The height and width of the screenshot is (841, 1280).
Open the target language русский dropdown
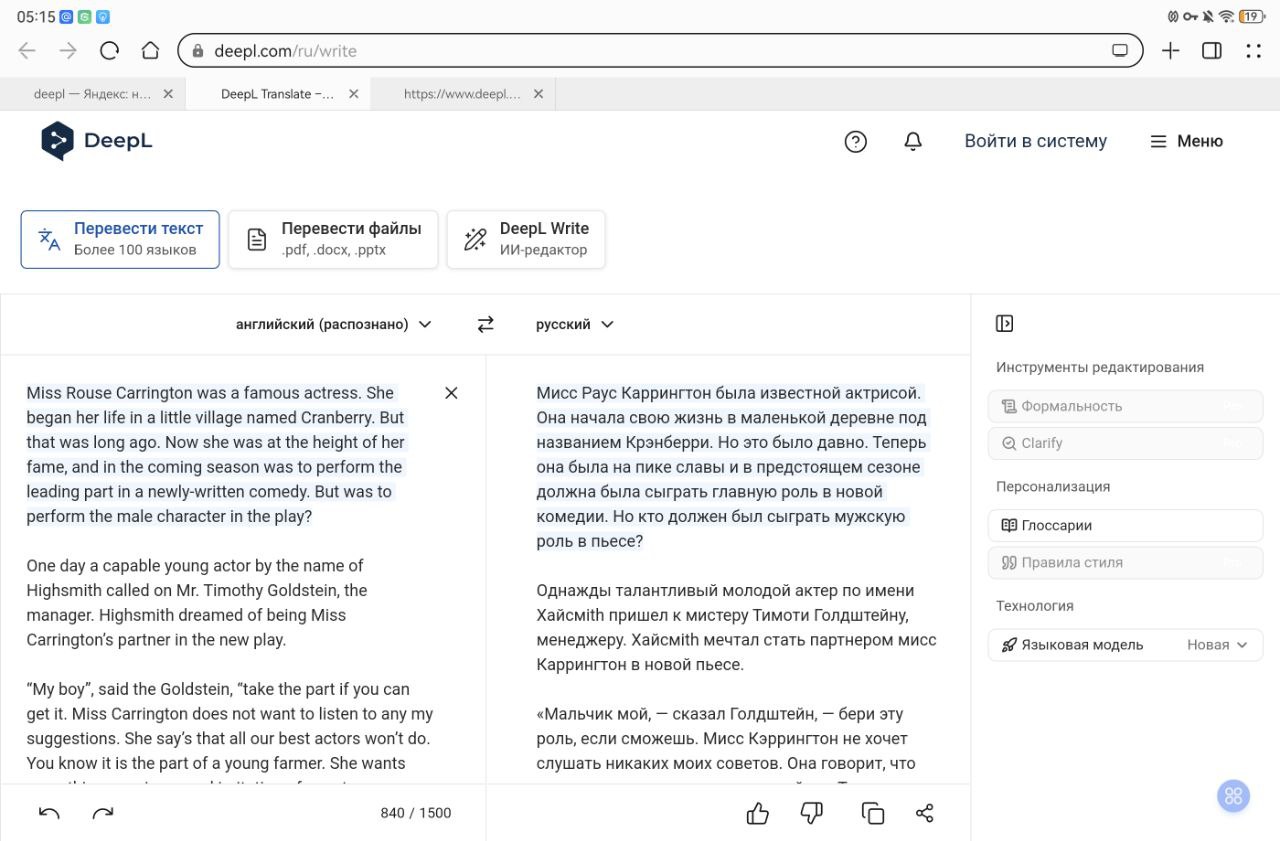[574, 324]
